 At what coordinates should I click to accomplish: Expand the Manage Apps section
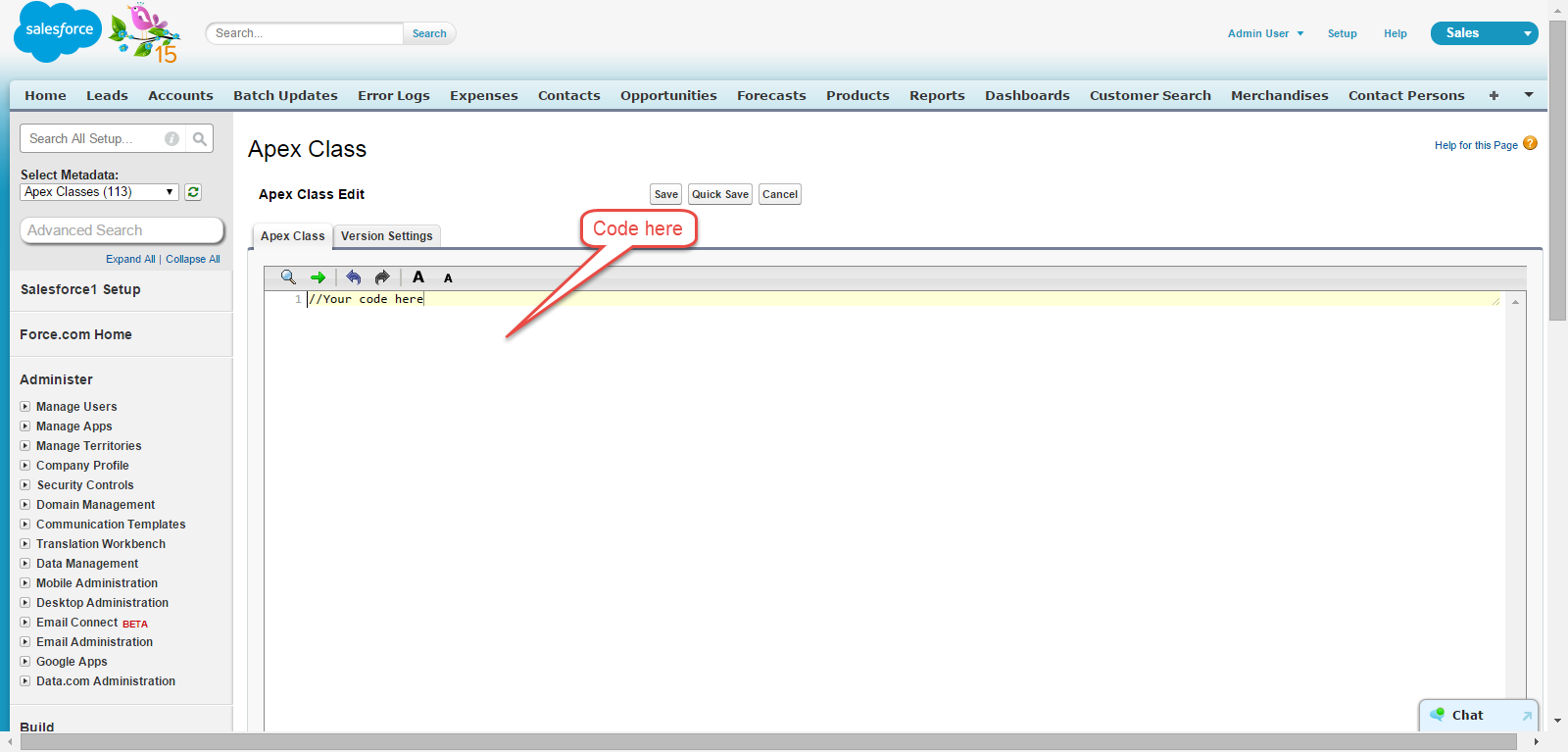point(25,426)
